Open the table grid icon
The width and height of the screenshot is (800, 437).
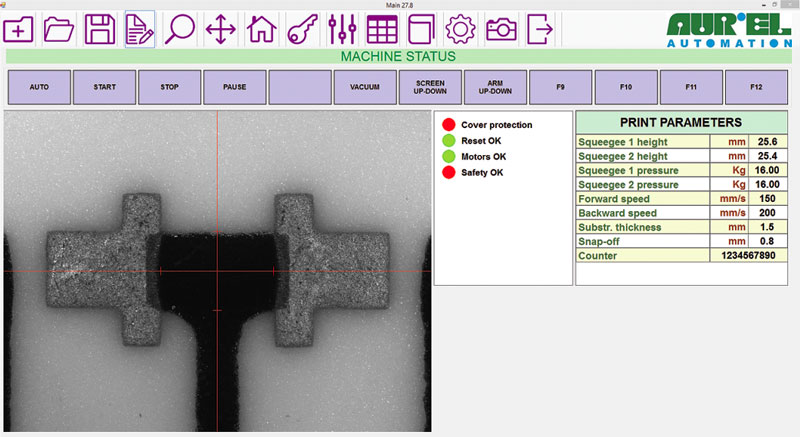(x=382, y=30)
